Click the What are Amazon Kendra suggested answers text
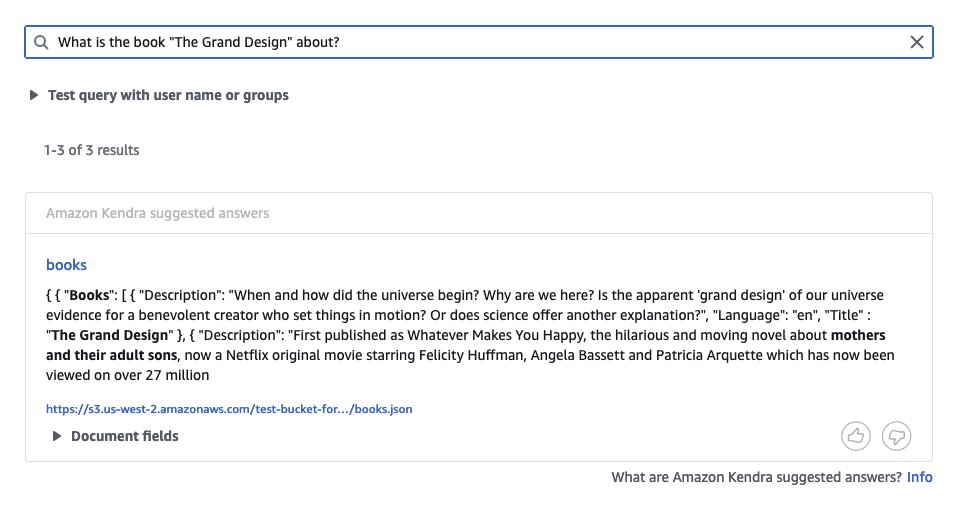This screenshot has width=960, height=507. pos(756,477)
